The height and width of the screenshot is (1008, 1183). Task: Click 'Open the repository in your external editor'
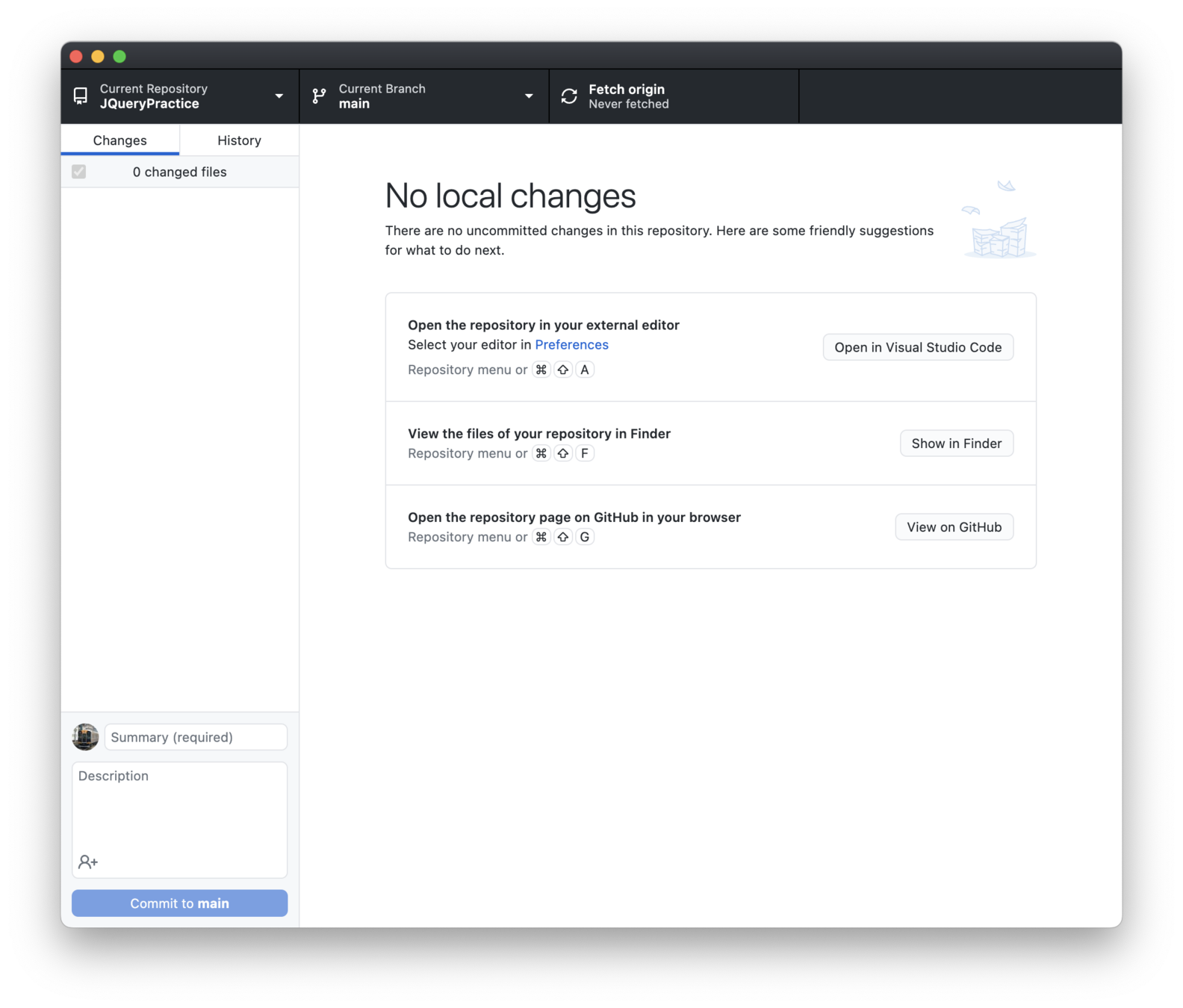544,325
